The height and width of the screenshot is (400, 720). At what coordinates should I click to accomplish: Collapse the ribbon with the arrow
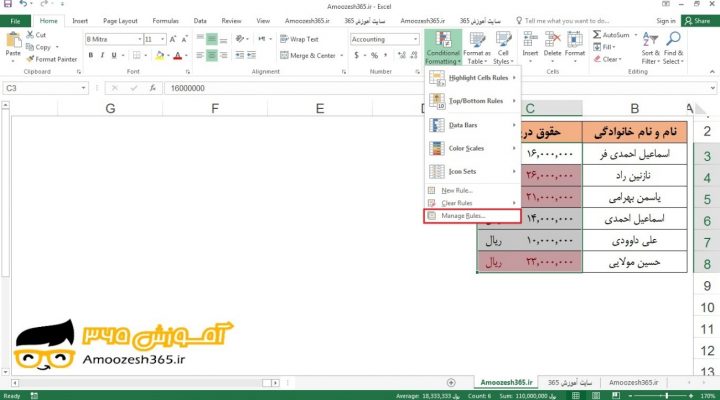tap(712, 72)
